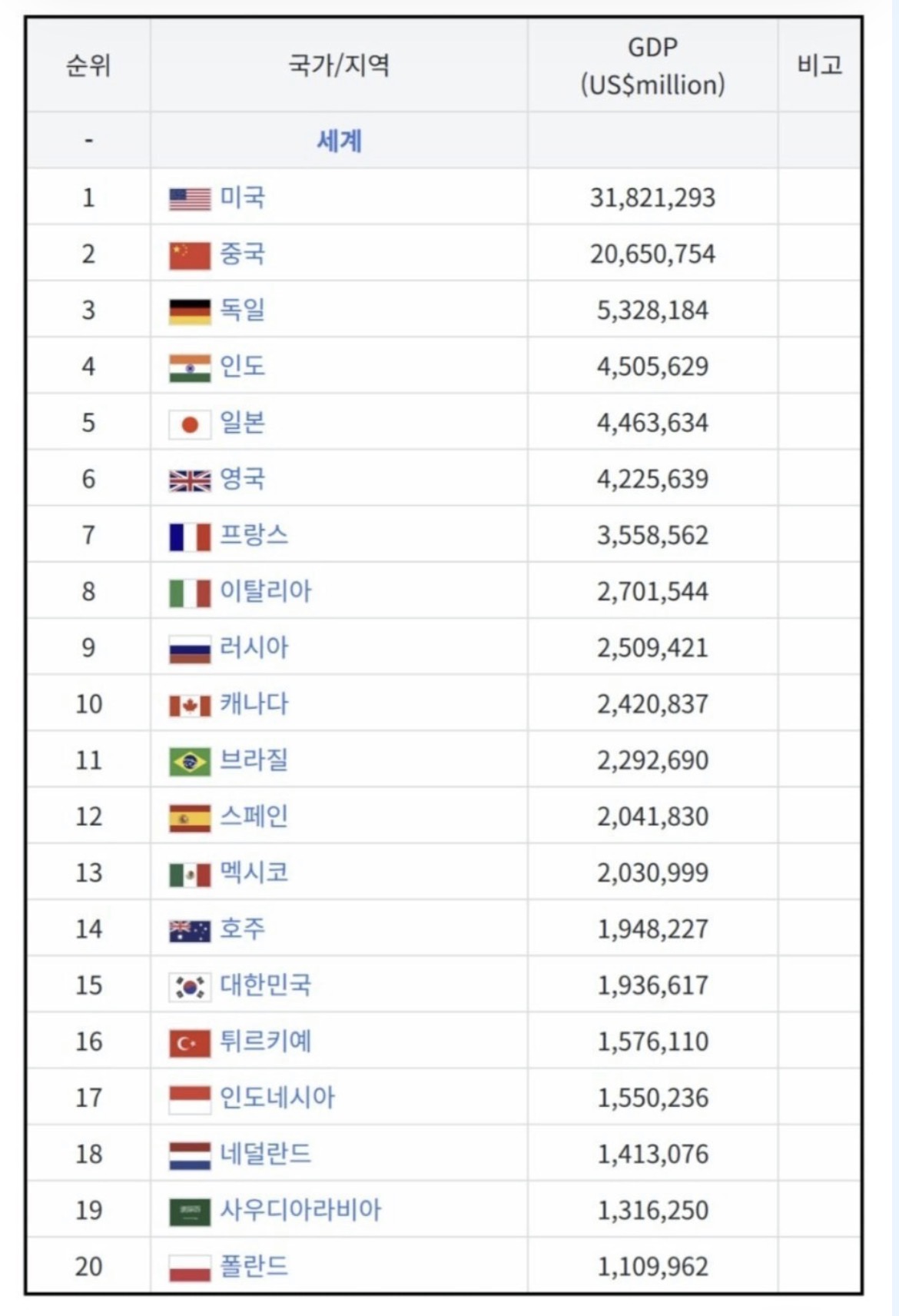Click the South Korea flag icon

pos(190,987)
